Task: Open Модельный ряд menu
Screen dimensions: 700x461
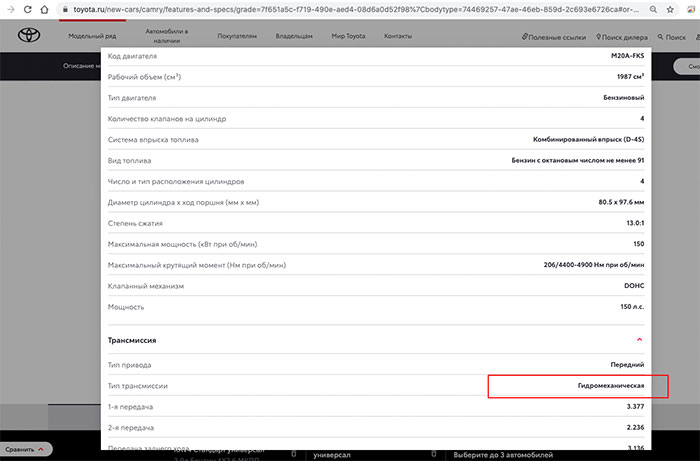Action: 92,36
